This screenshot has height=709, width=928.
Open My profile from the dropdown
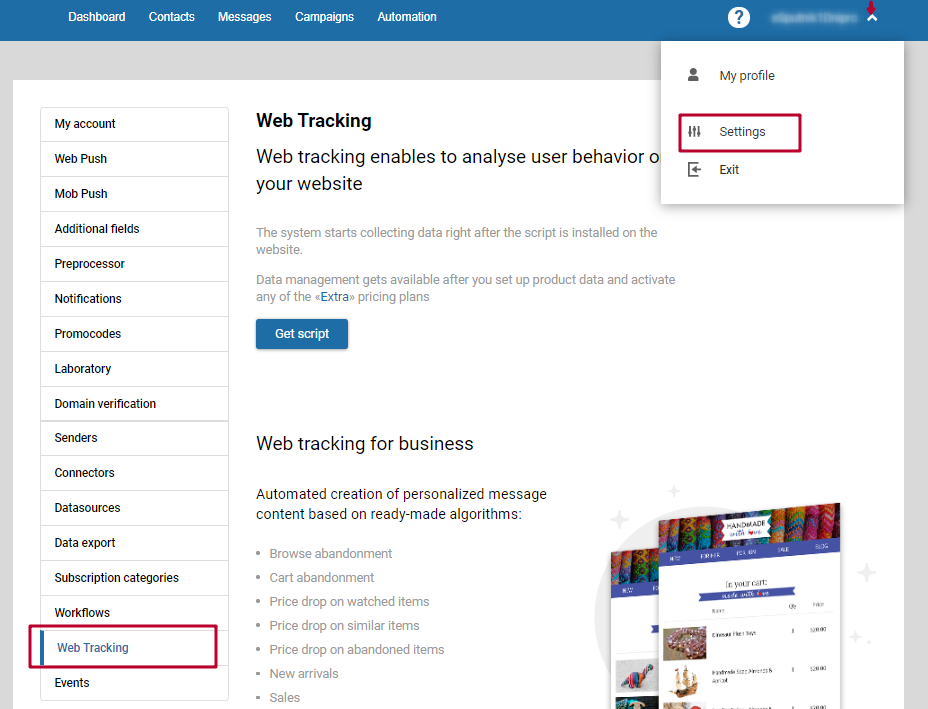pos(747,75)
